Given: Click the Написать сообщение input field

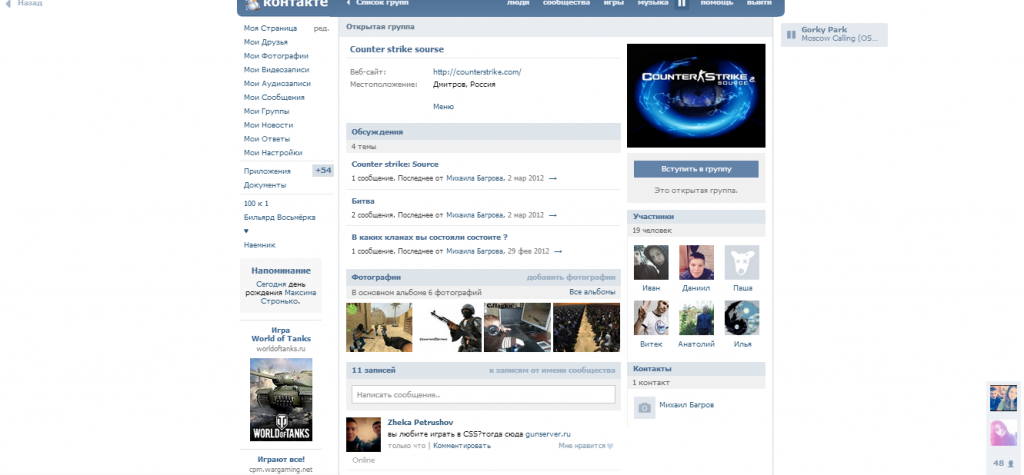Looking at the screenshot, I should point(482,395).
